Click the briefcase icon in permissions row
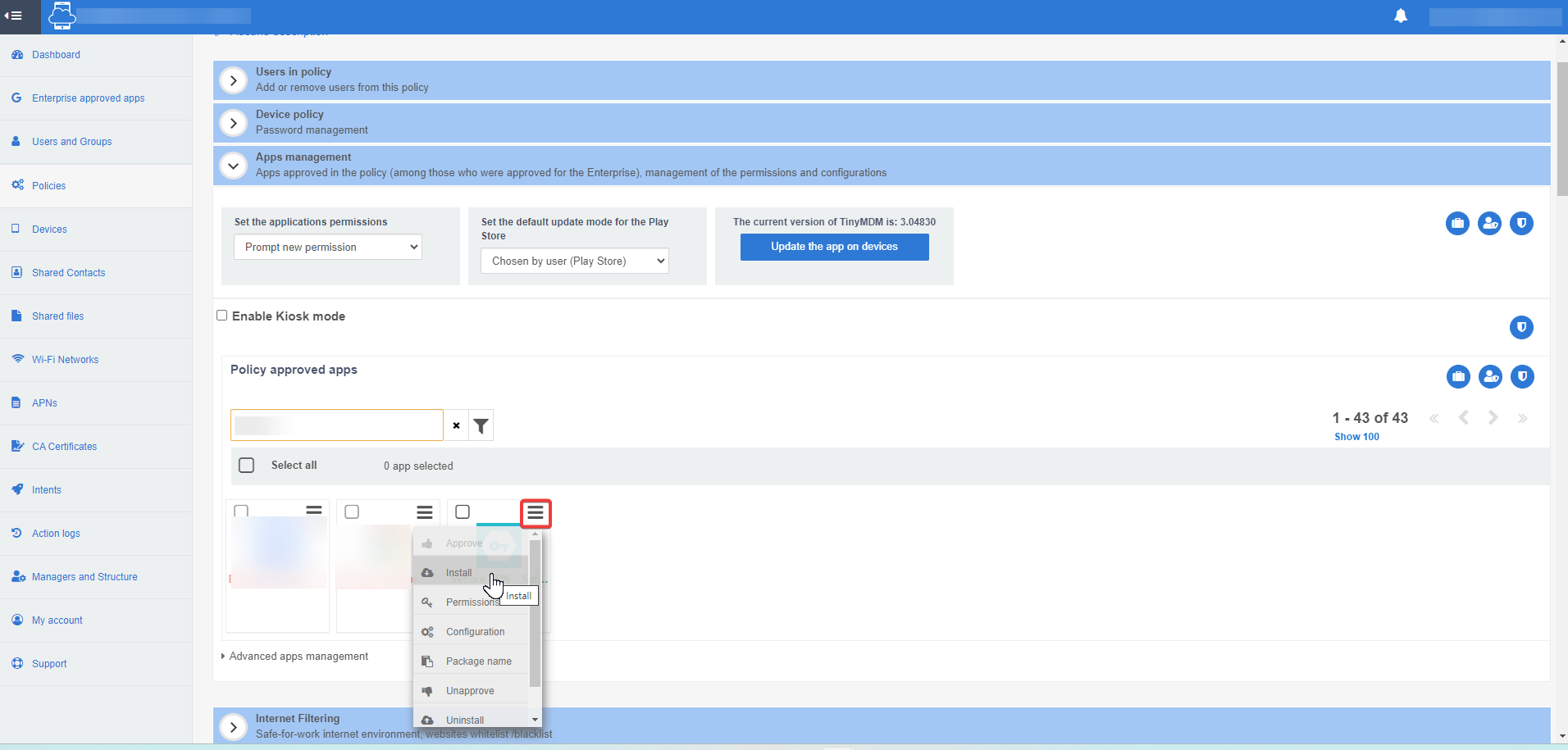Image resolution: width=1568 pixels, height=750 pixels. pos(1457,223)
